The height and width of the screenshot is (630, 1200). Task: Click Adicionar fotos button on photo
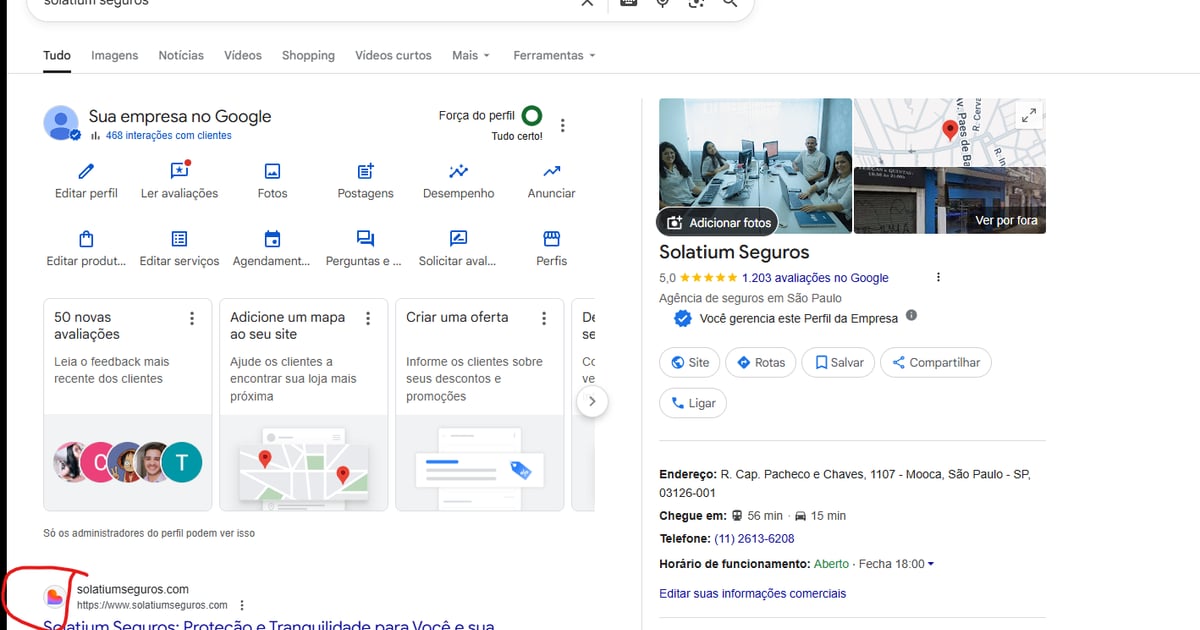[x=717, y=222]
